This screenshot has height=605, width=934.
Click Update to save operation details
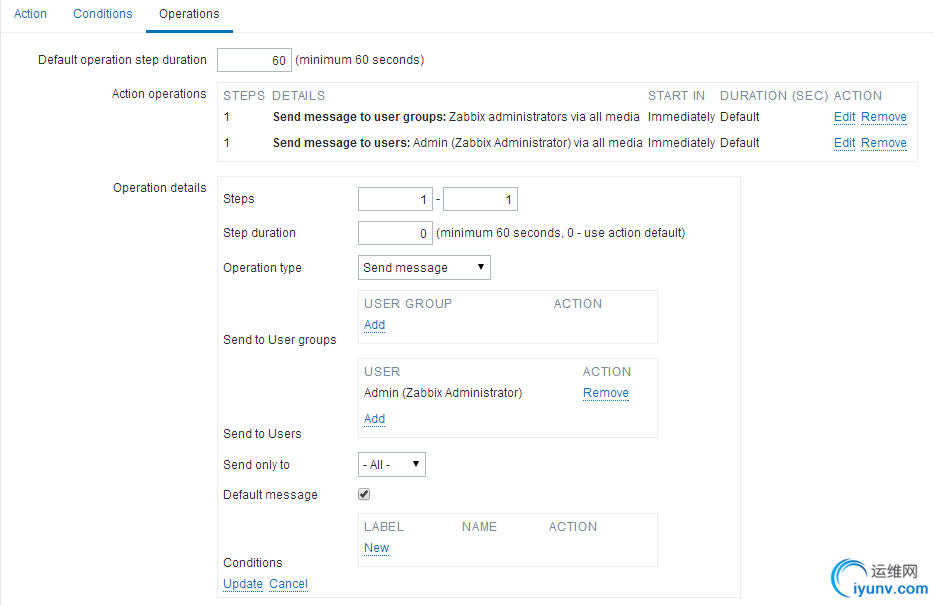[x=243, y=584]
